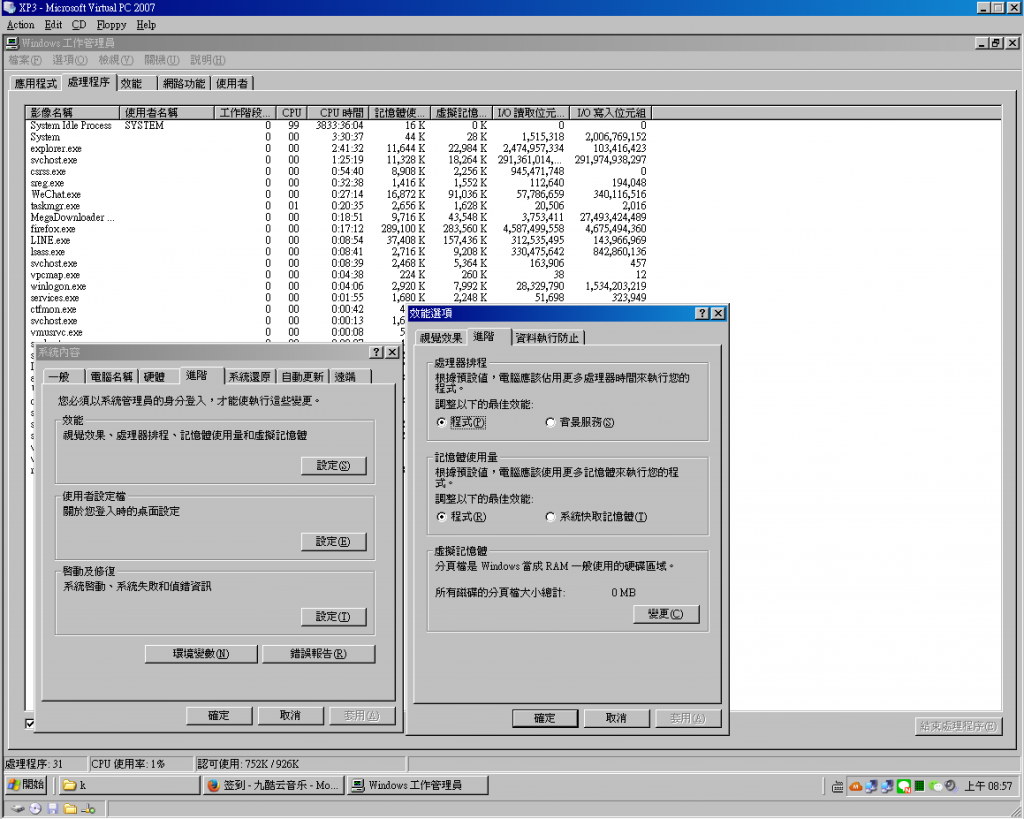The height and width of the screenshot is (819, 1024).
Task: Click the floppy disk icon in Virtual PC status bar
Action: coord(53,809)
